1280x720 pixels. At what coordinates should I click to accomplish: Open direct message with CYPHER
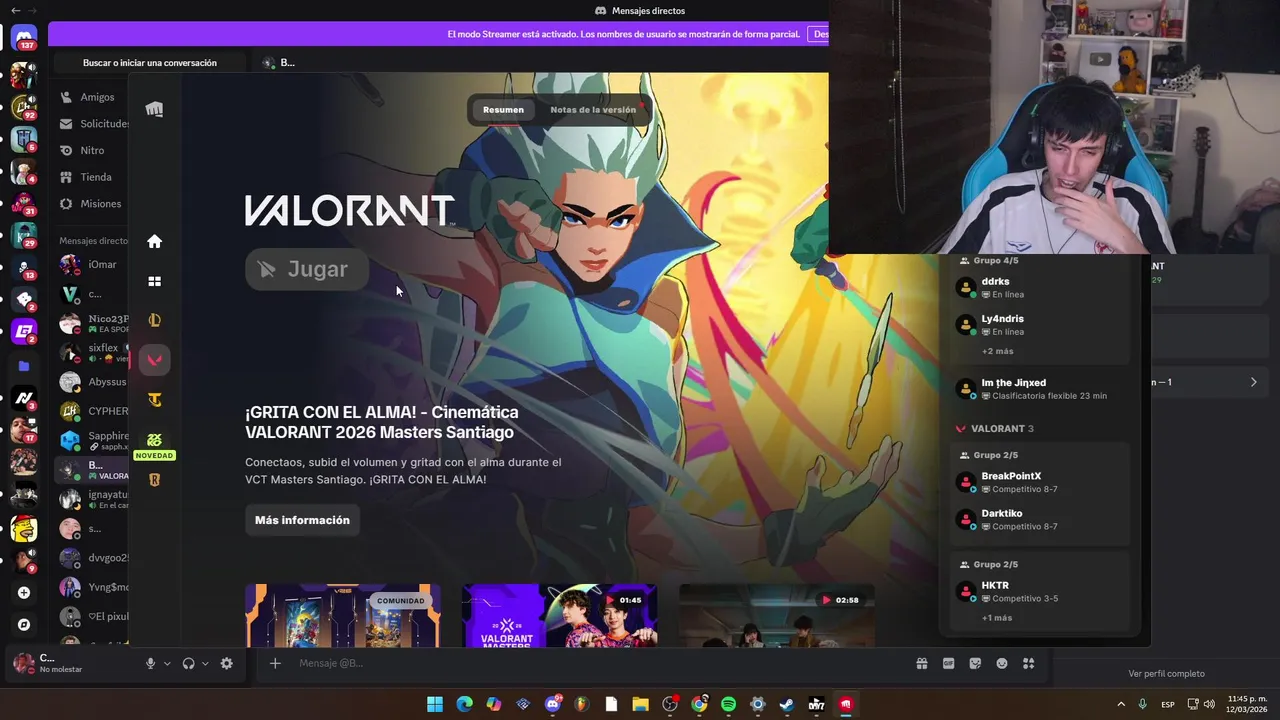pyautogui.click(x=92, y=411)
